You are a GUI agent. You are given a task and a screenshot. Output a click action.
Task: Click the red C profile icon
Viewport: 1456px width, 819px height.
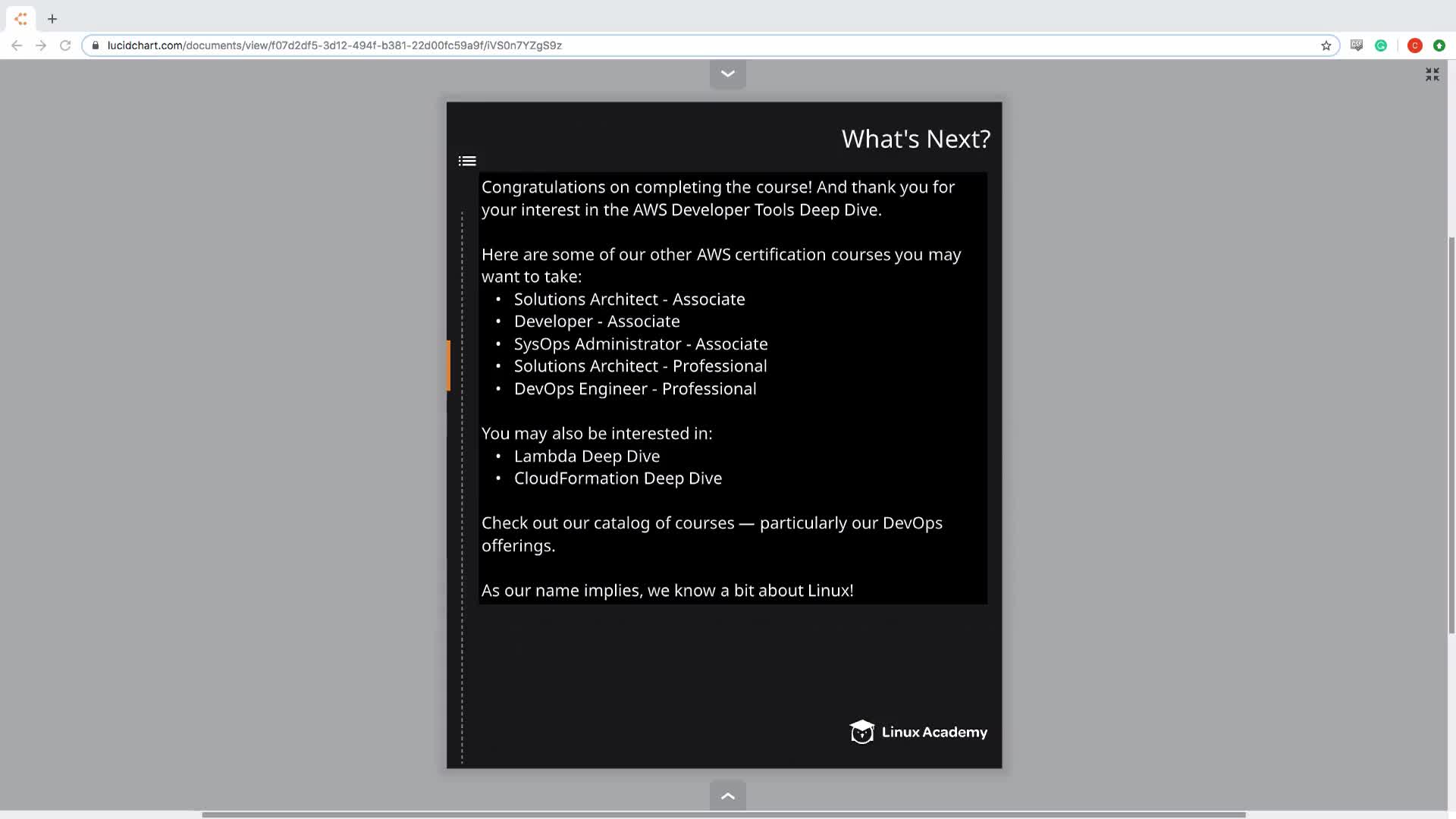click(1414, 45)
